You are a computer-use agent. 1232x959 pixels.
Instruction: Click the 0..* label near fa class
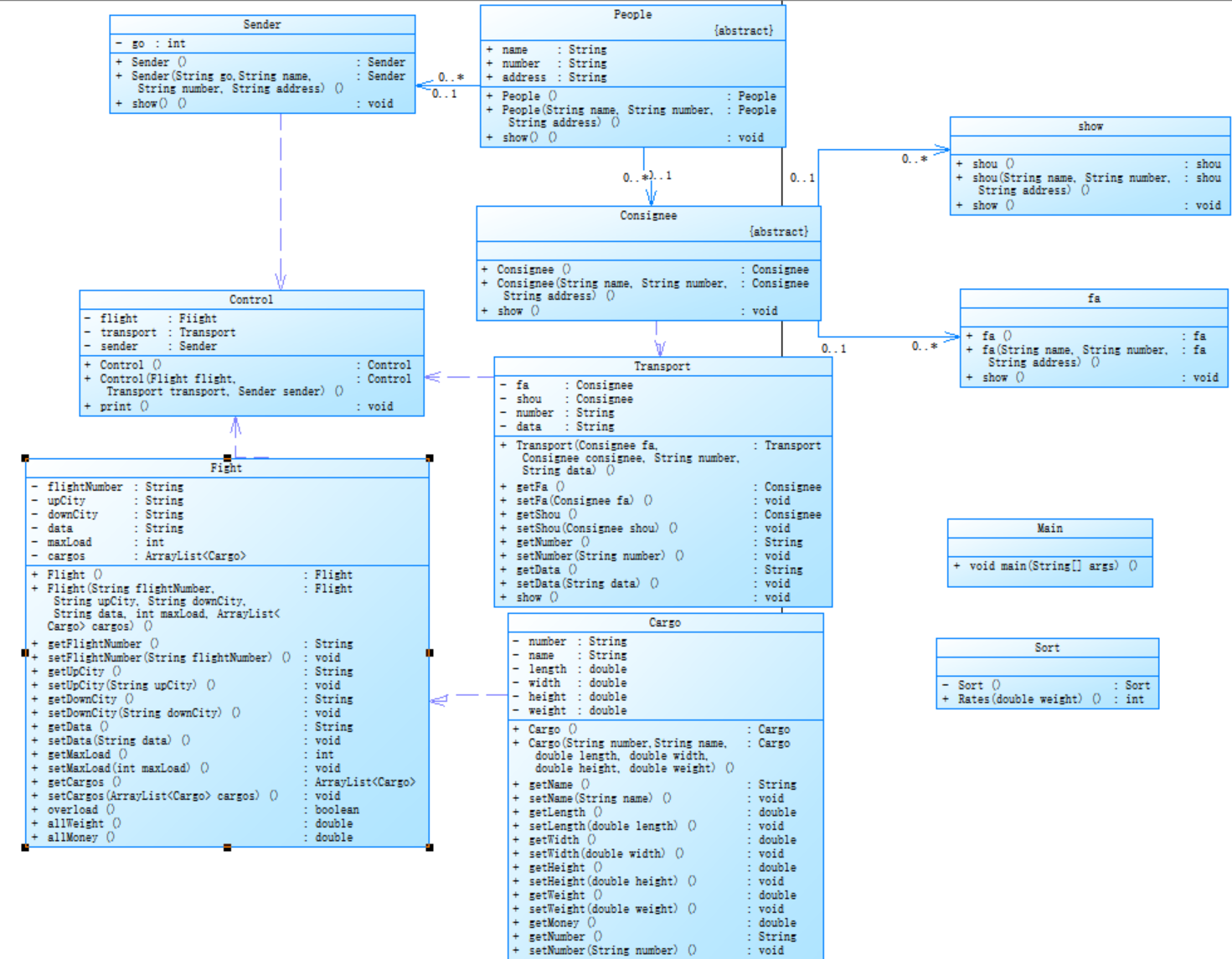coord(925,346)
